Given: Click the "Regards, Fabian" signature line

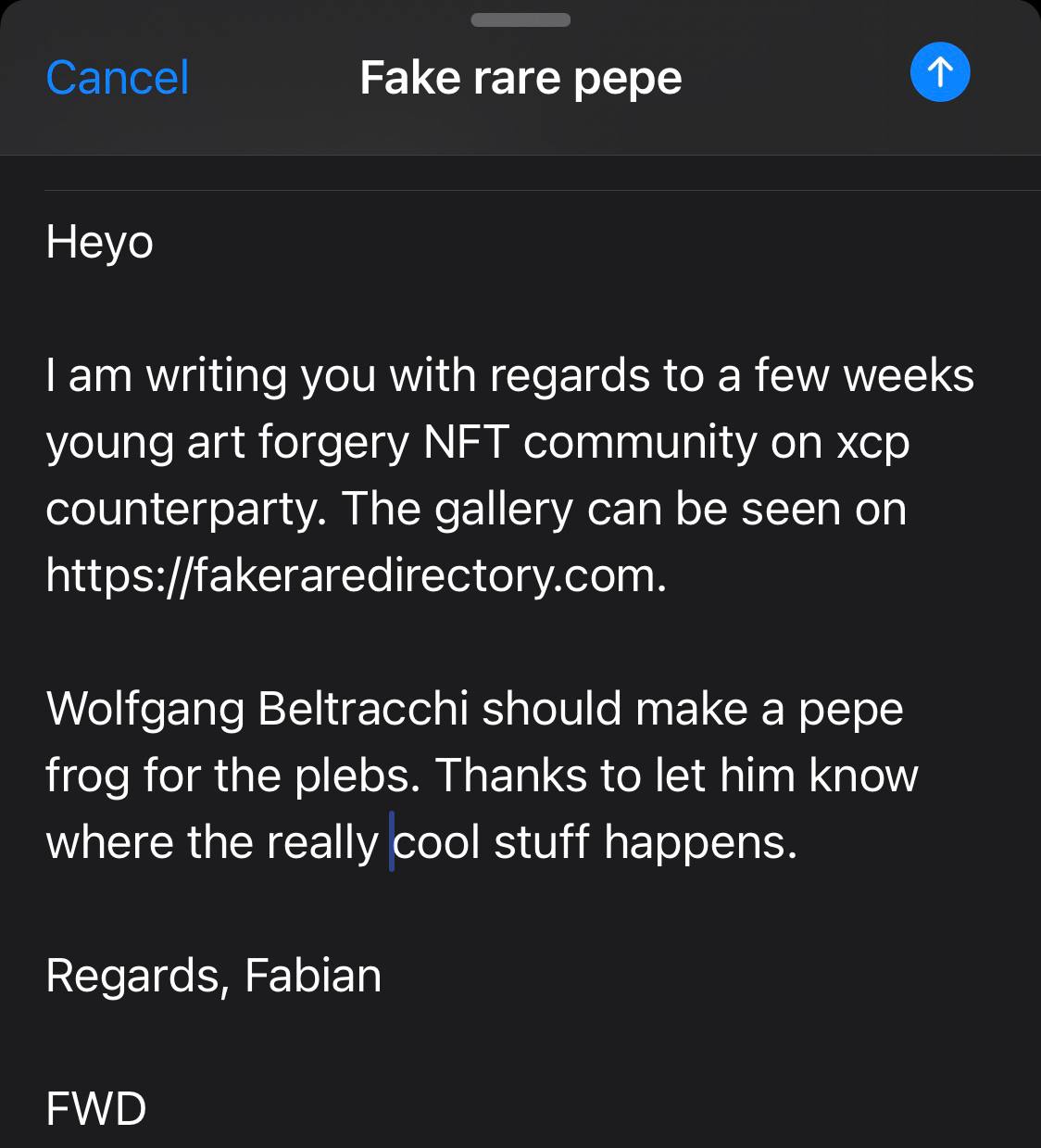Looking at the screenshot, I should point(214,976).
